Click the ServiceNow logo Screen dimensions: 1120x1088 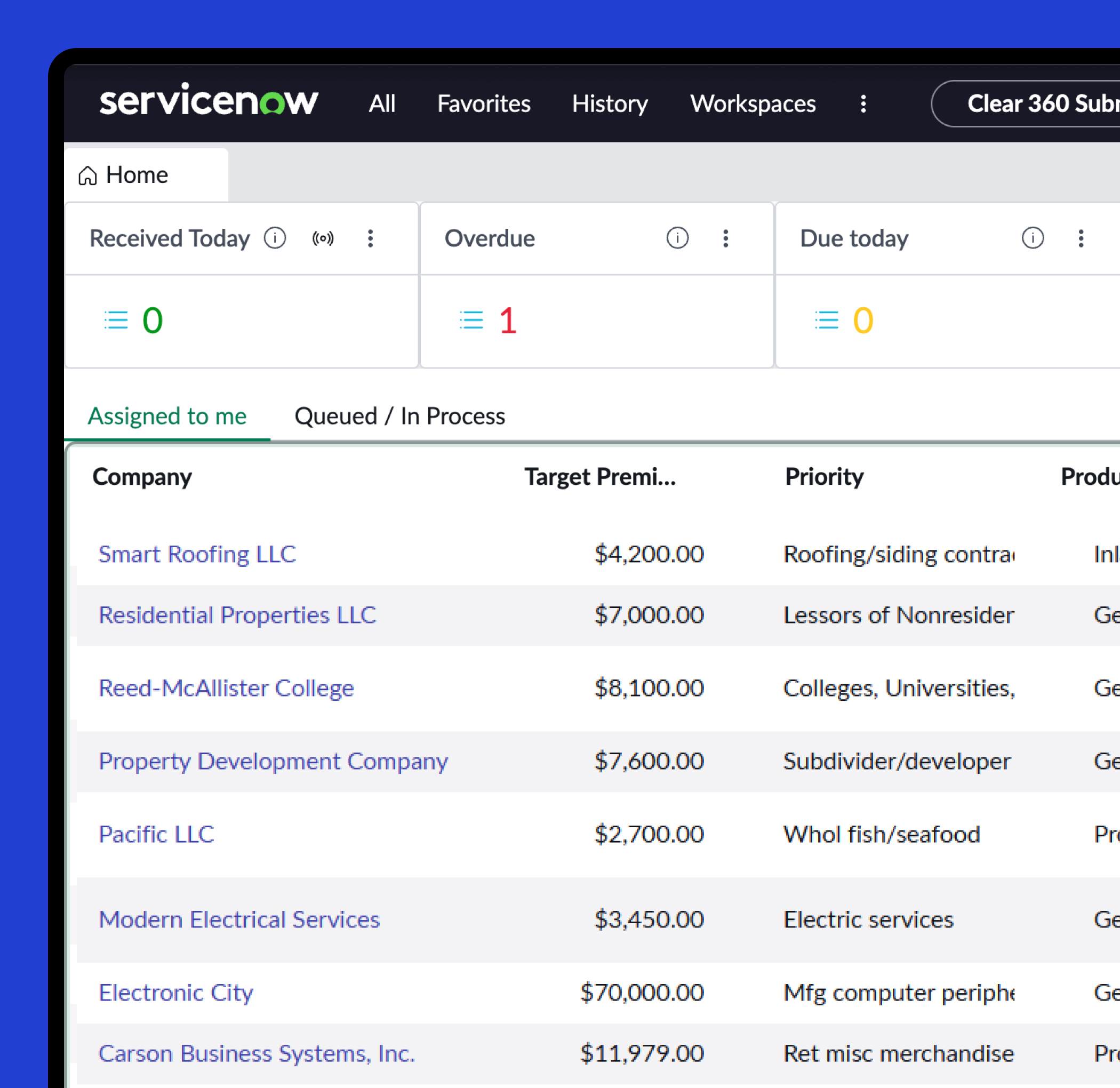209,102
